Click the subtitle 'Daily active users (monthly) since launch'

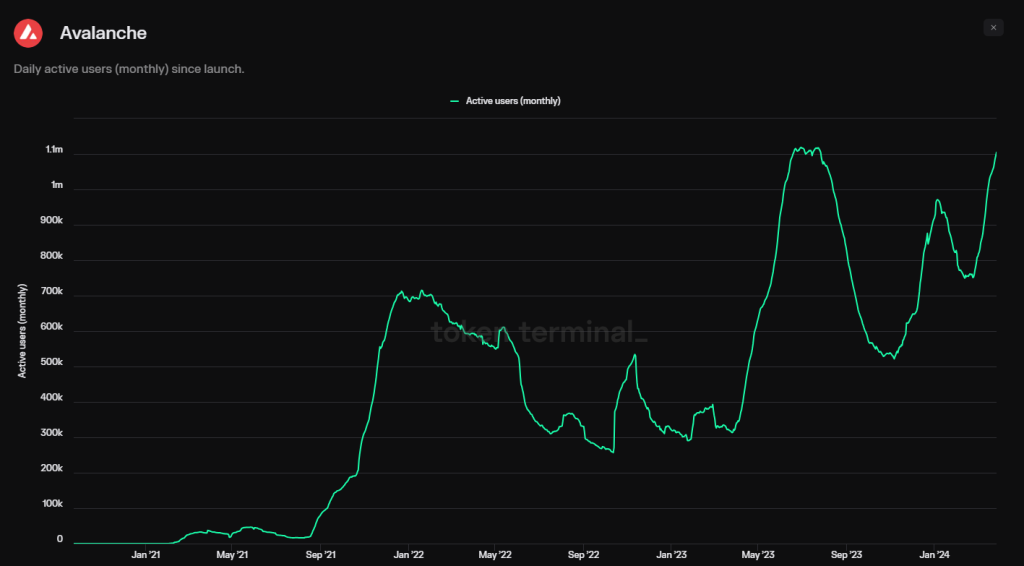[x=129, y=69]
